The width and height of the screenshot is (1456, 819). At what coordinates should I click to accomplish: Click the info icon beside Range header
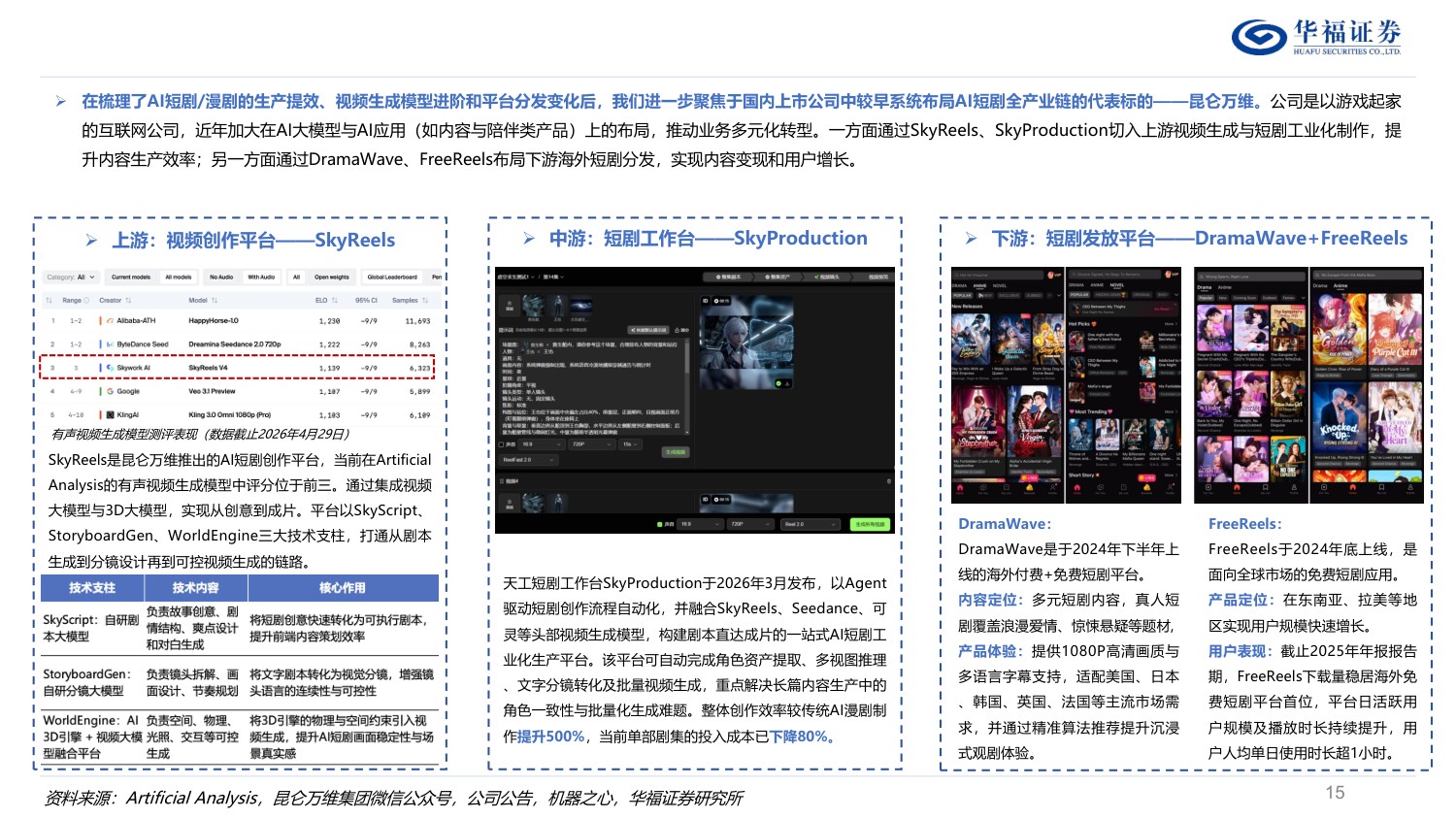(x=85, y=300)
